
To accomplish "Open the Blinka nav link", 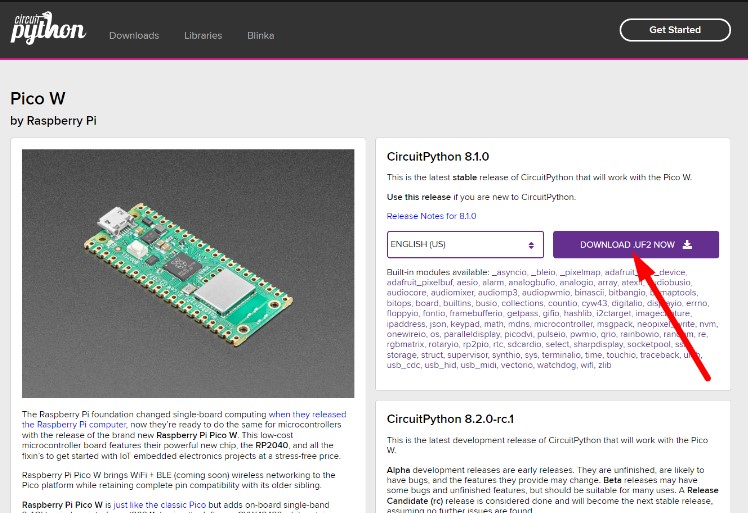I will tap(261, 36).
